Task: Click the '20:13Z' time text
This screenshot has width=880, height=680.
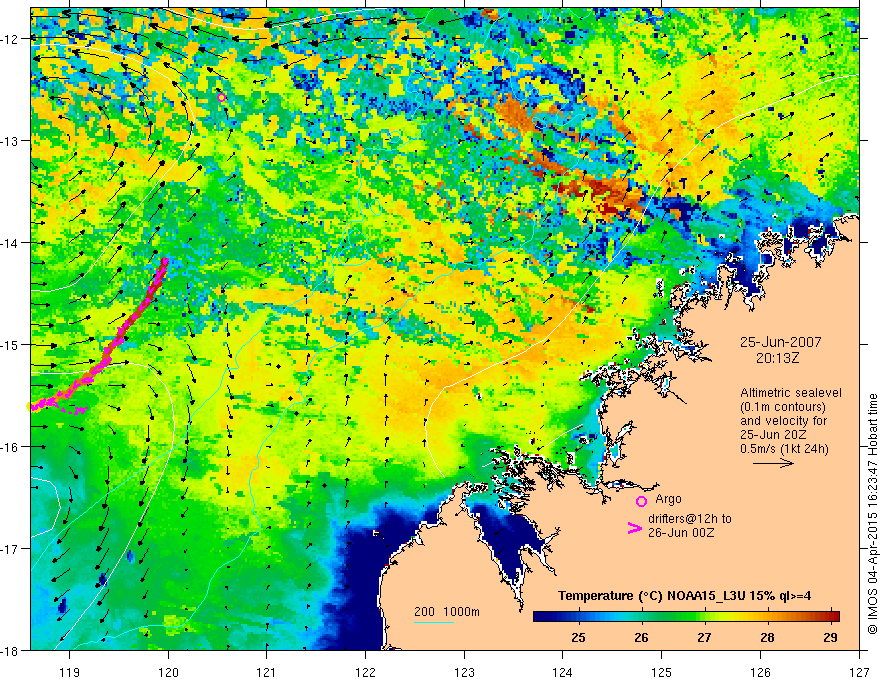Action: [777, 358]
